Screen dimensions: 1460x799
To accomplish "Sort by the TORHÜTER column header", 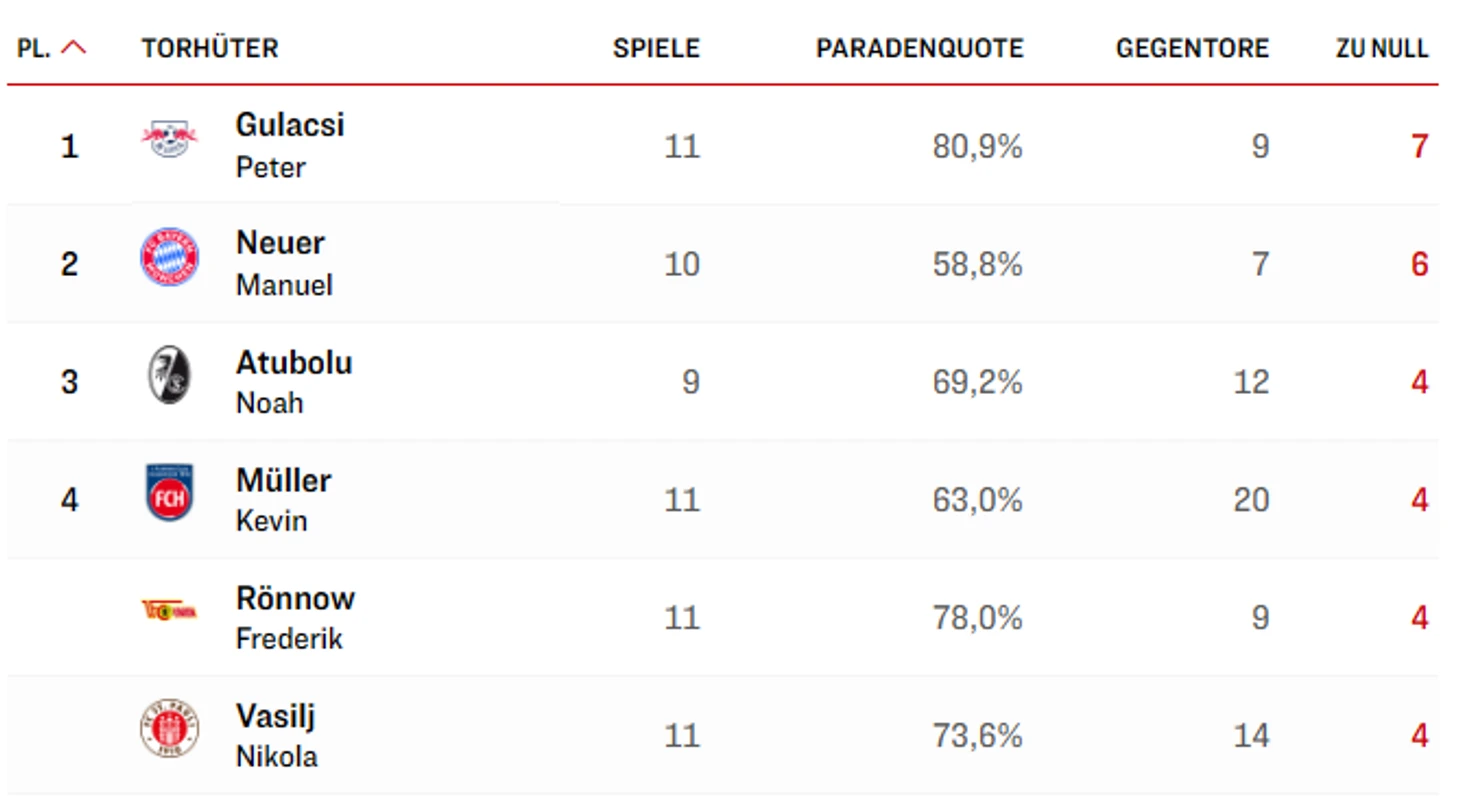I will click(210, 48).
